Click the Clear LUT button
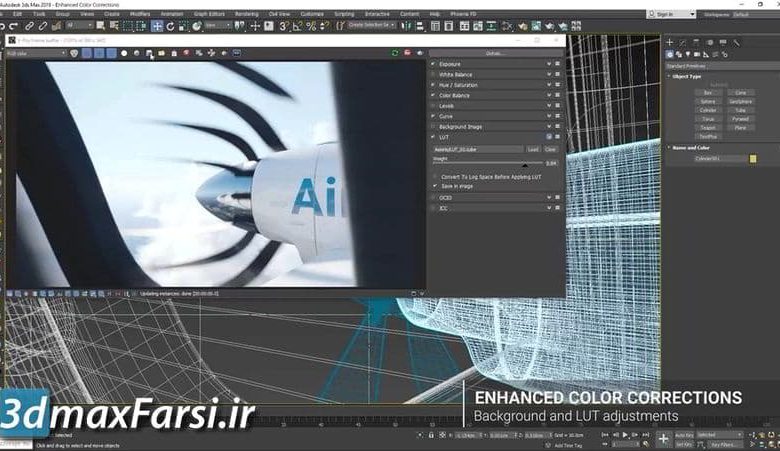This screenshot has width=780, height=451. 550,149
